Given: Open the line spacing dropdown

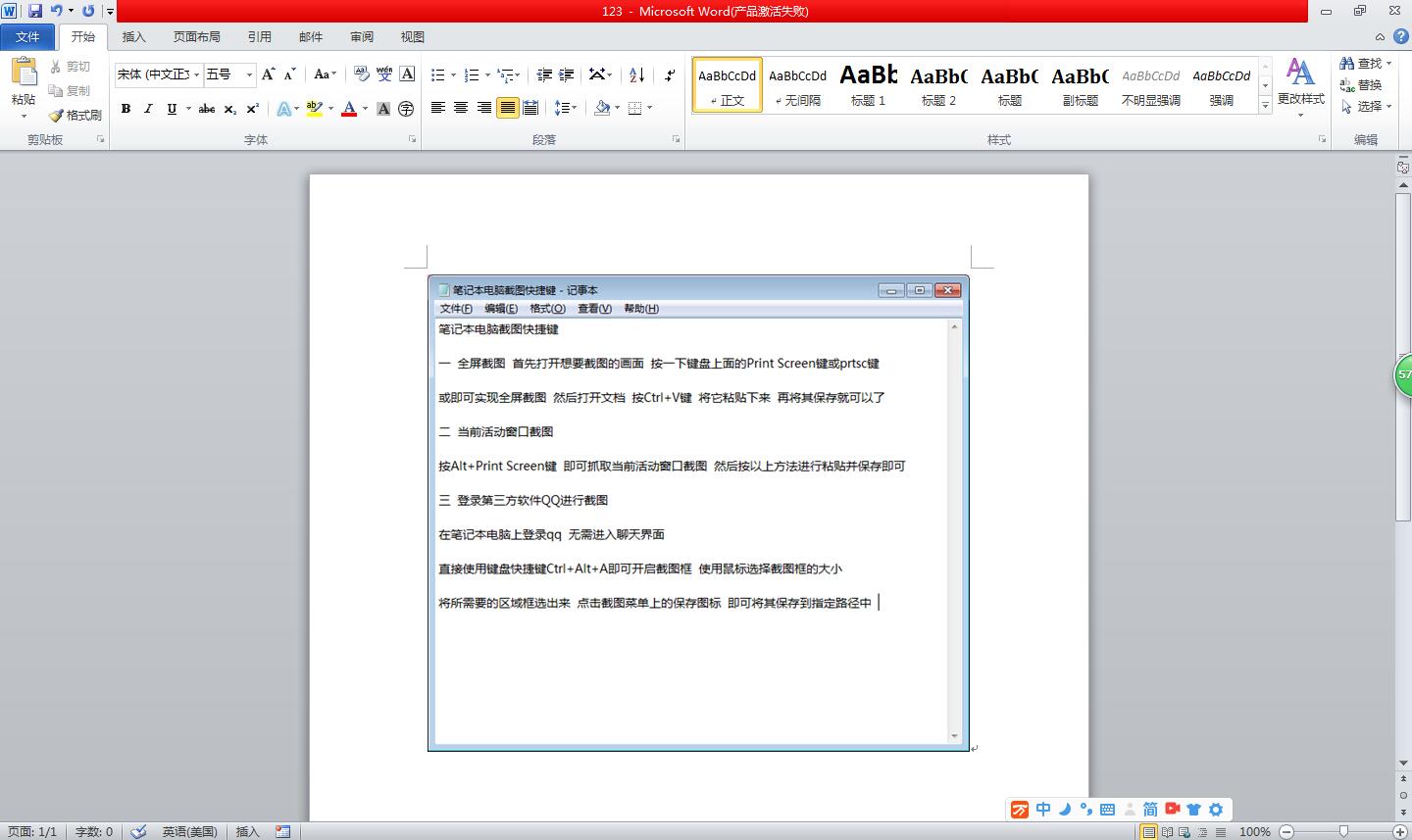Looking at the screenshot, I should pos(566,108).
